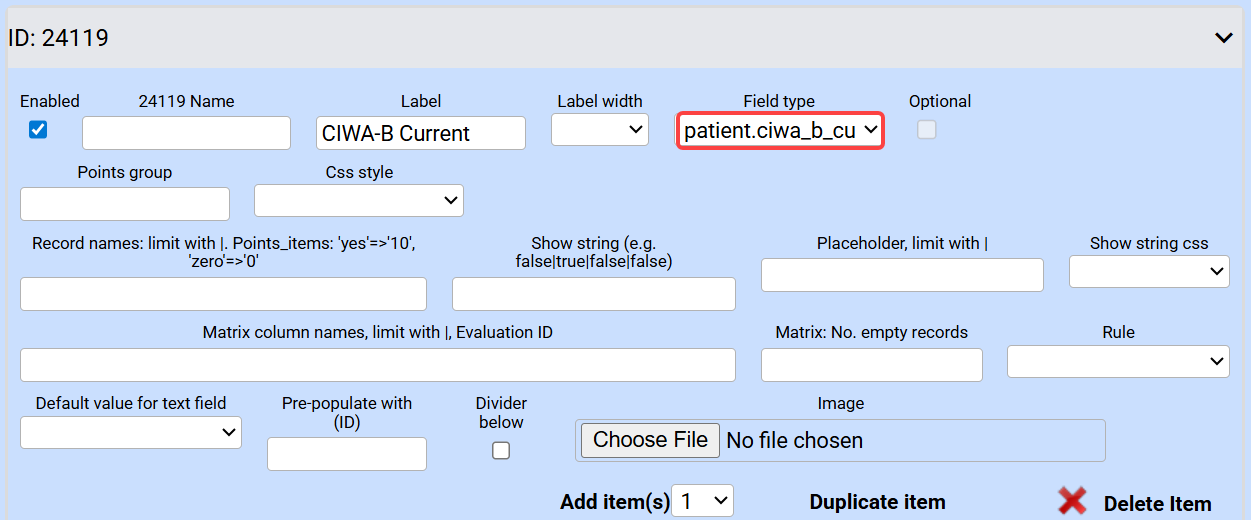
Task: Click the Choose File button
Action: click(x=650, y=440)
